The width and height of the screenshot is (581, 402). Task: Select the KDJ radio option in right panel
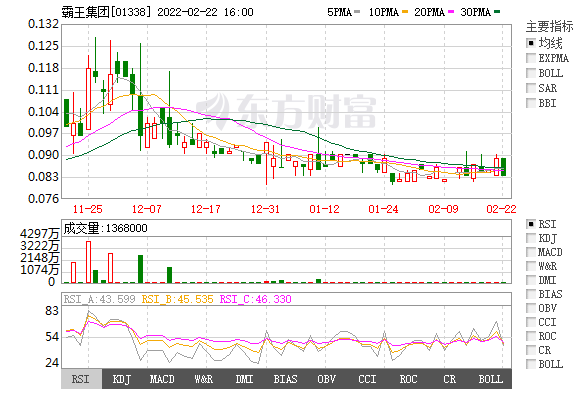(531, 238)
